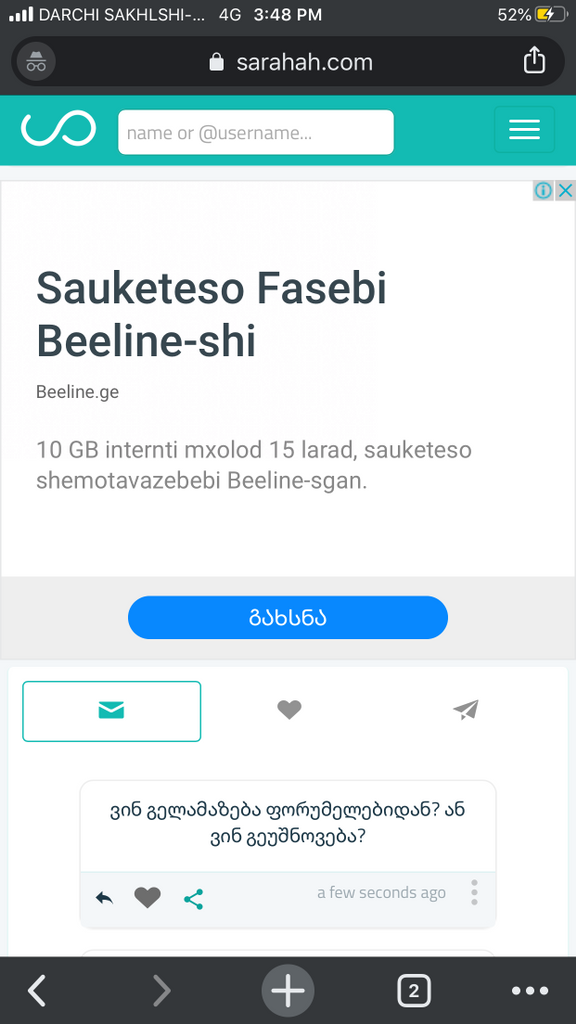This screenshot has height=1024, width=576.
Task: Share the message via the share icon
Action: point(193,899)
